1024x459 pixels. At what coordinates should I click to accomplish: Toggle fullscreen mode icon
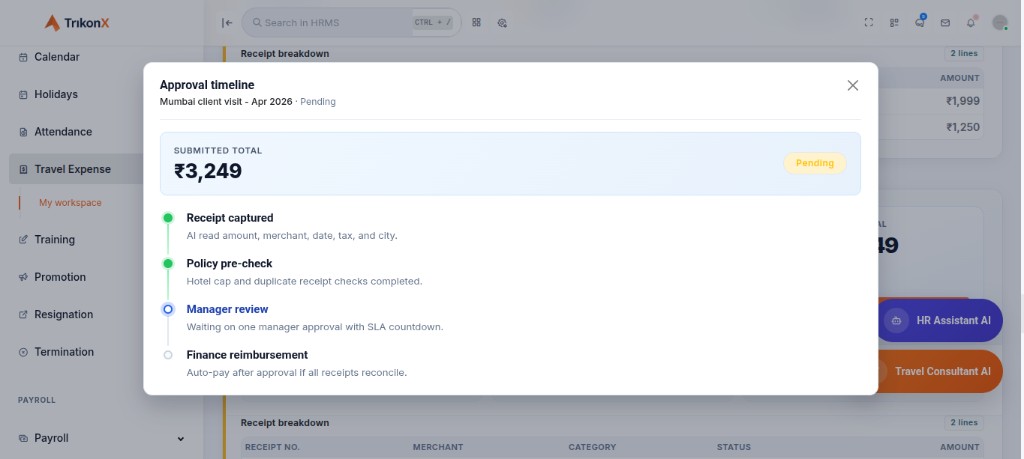[869, 22]
